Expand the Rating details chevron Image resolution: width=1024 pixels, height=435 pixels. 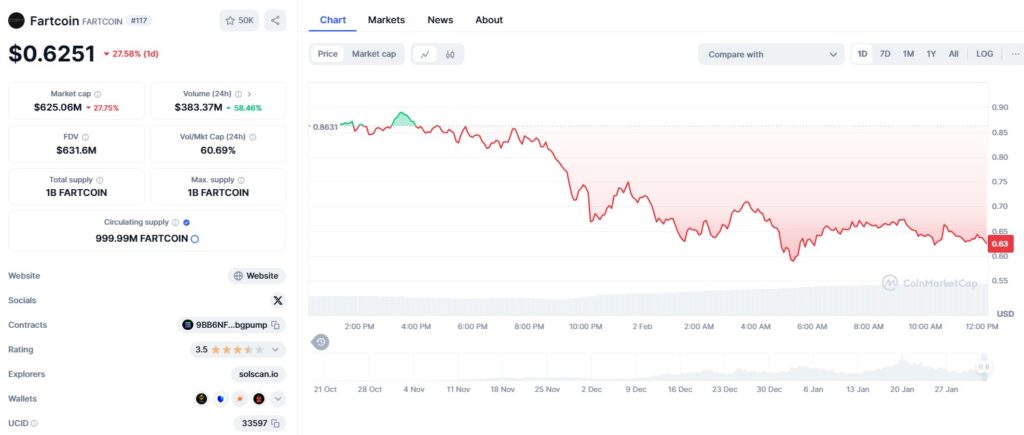coord(276,350)
